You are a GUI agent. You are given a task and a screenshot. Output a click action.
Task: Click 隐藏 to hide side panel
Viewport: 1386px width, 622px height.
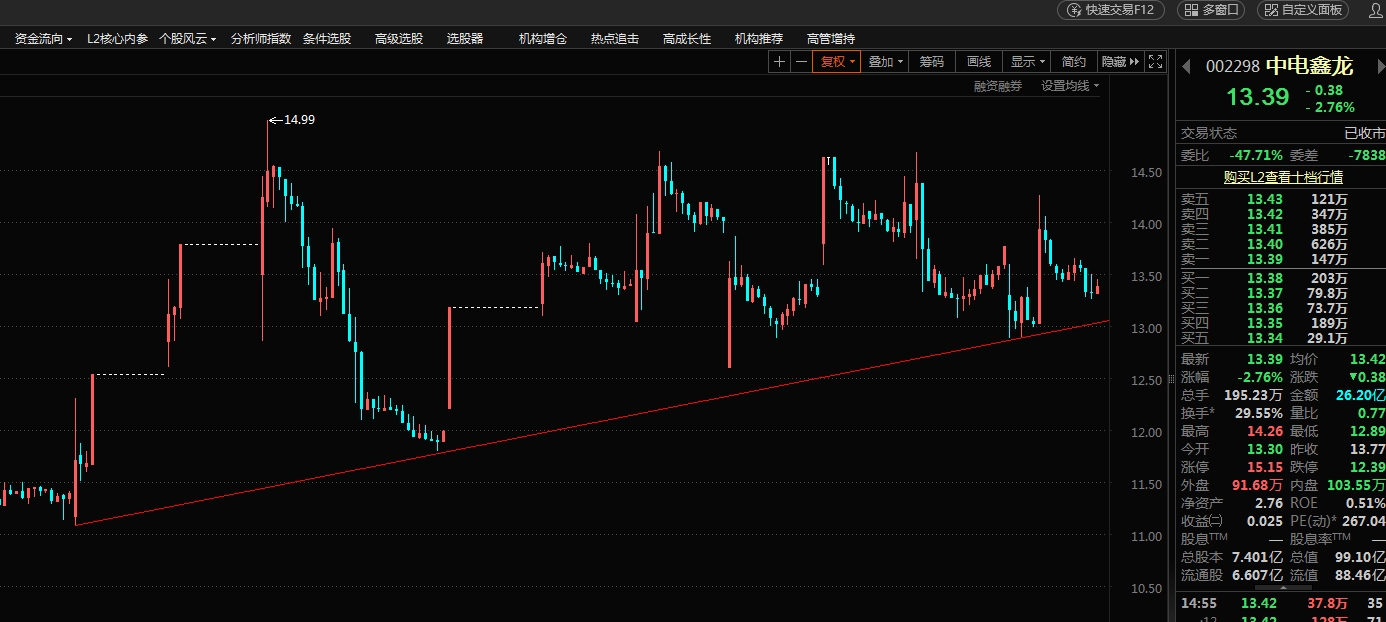tap(1120, 62)
